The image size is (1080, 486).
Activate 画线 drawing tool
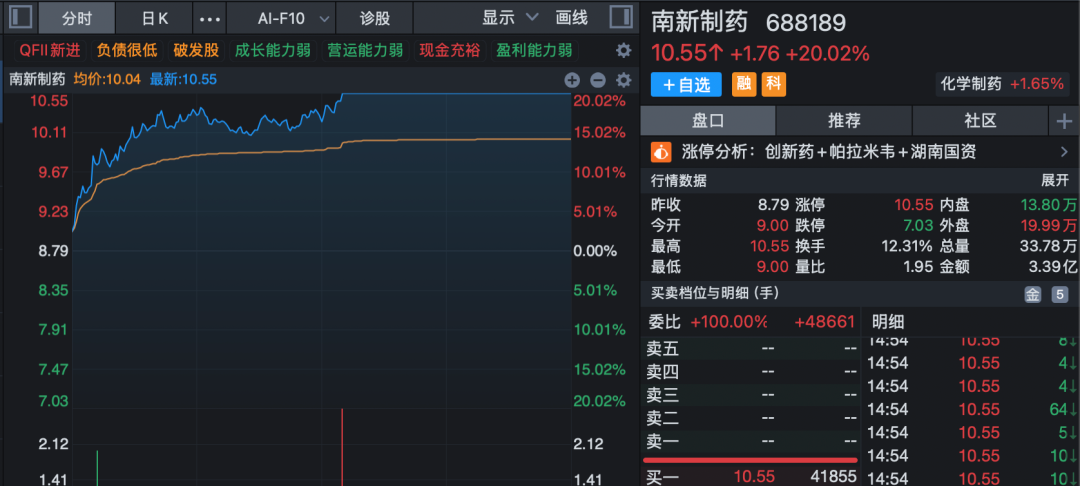click(x=572, y=18)
